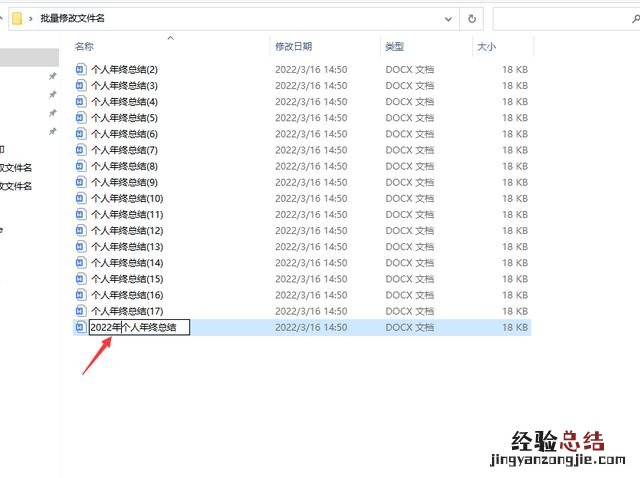Click the refresh button beside address bar
640x478 pixels.
pyautogui.click(x=472, y=18)
